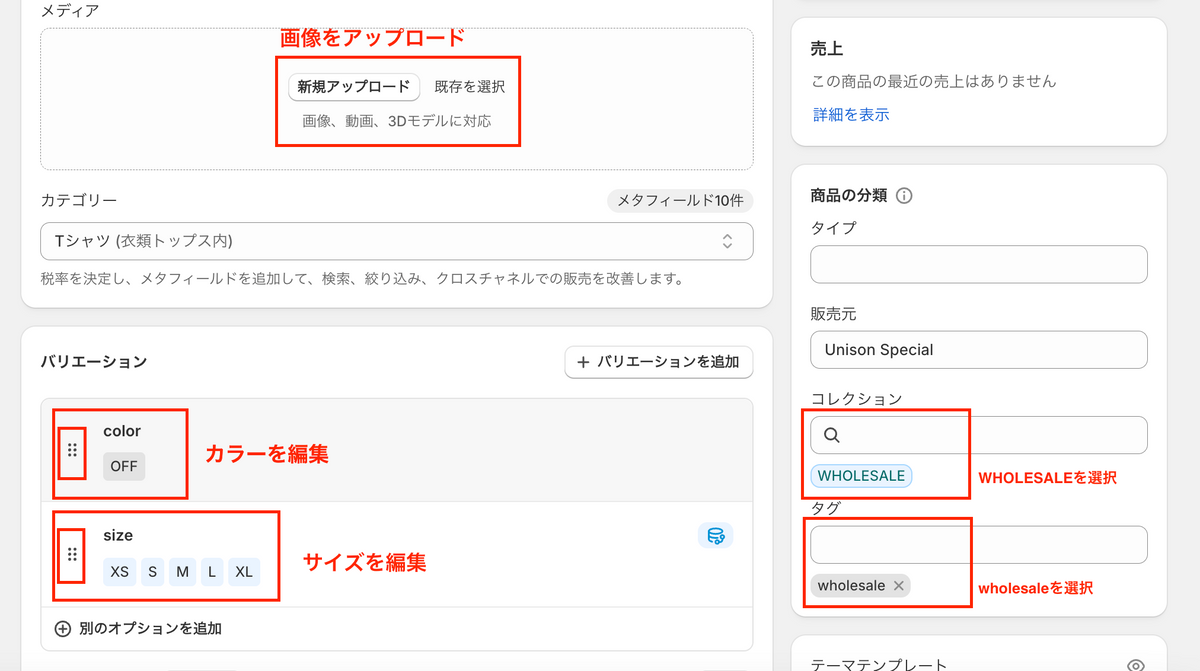The image size is (1200, 671).
Task: Open the Tシャツ category dropdown
Action: (x=397, y=241)
